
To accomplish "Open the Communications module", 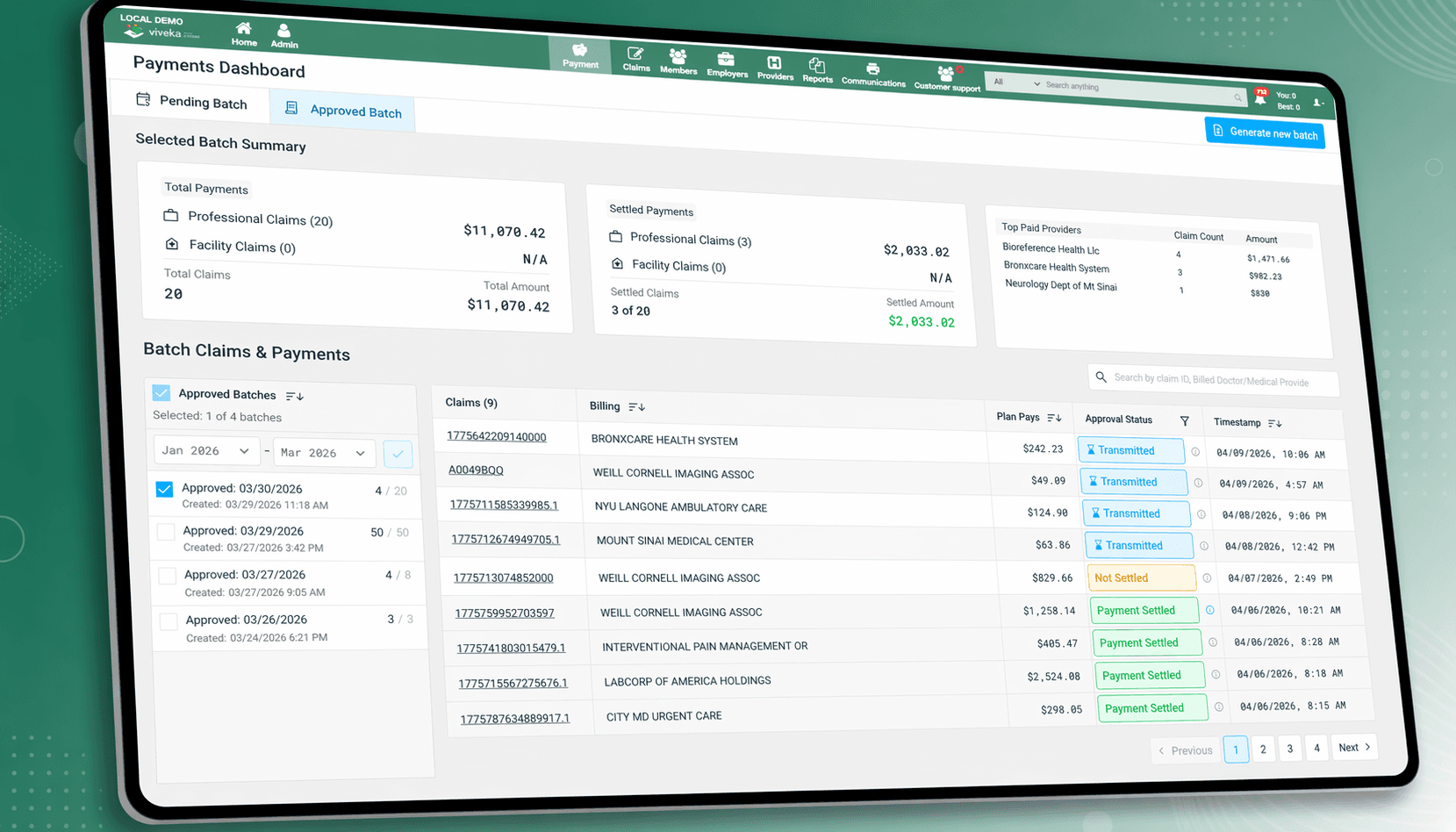I will point(873,75).
